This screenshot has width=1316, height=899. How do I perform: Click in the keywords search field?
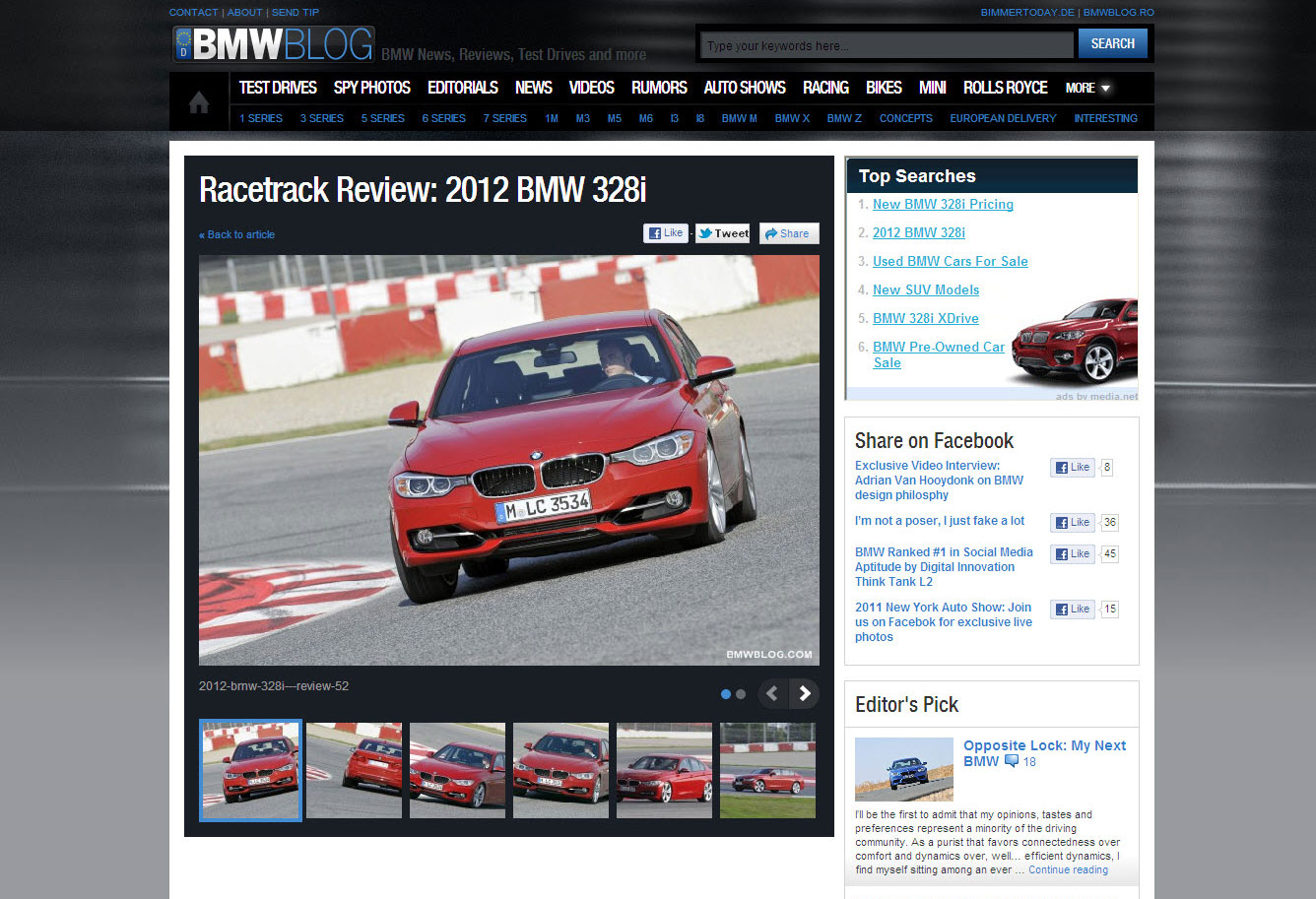click(886, 45)
